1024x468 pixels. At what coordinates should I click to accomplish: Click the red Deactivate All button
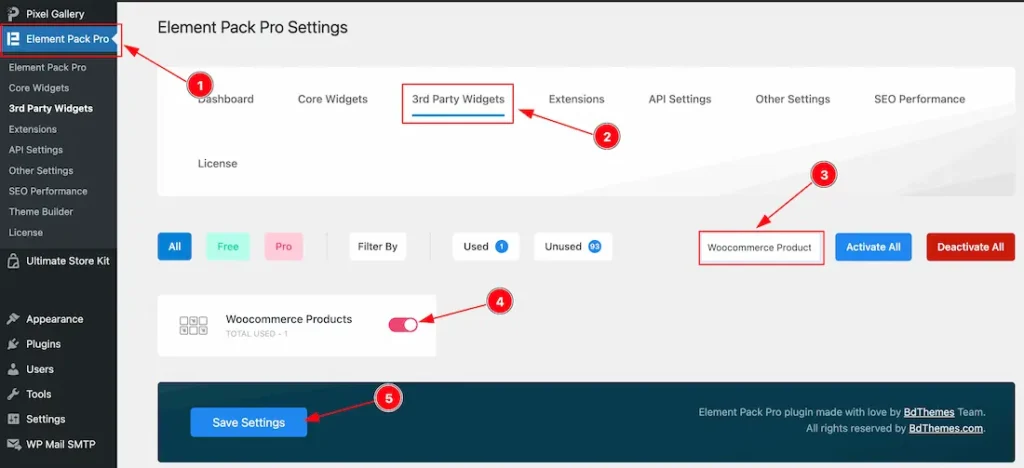(970, 247)
